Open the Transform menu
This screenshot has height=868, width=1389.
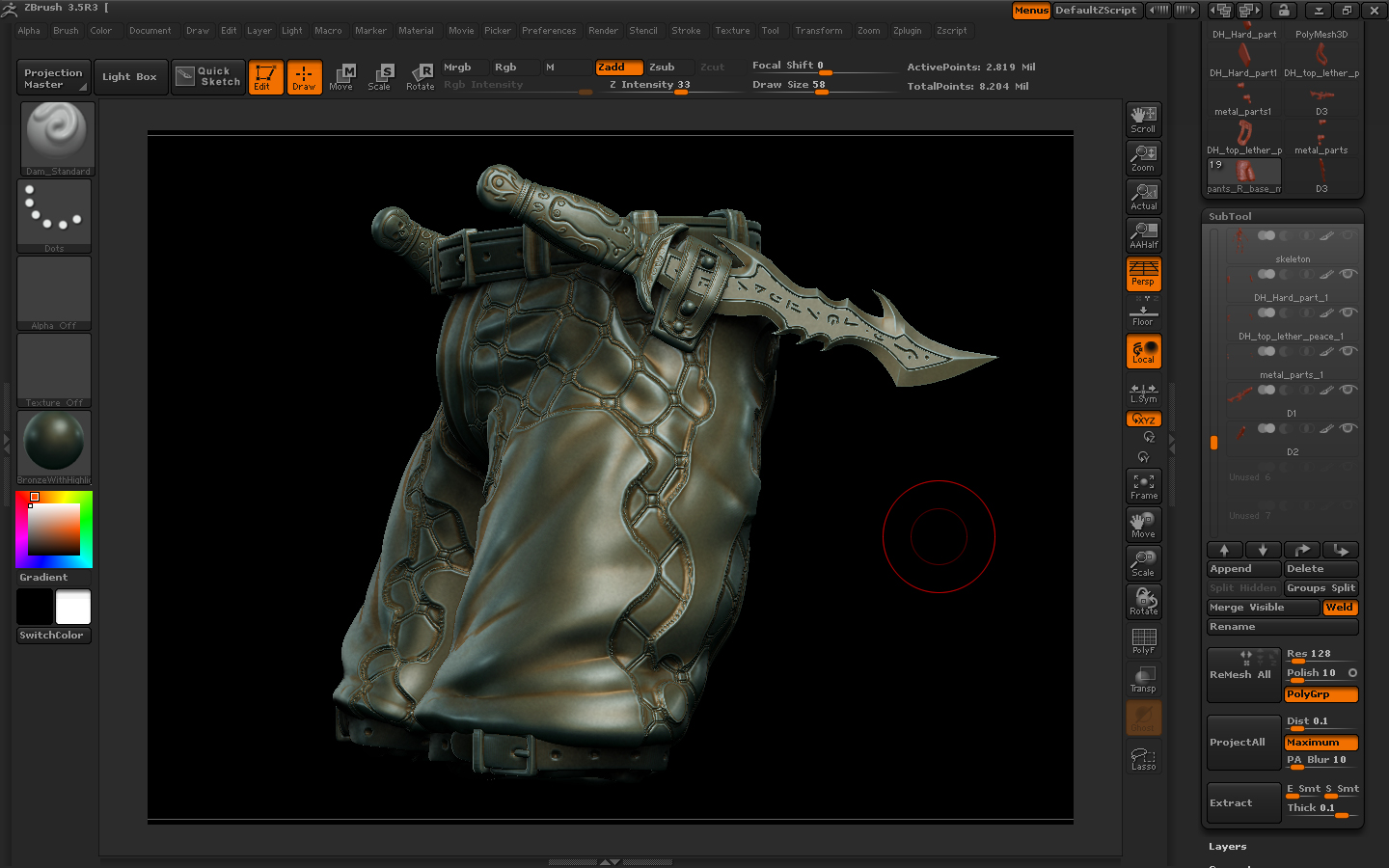(818, 31)
